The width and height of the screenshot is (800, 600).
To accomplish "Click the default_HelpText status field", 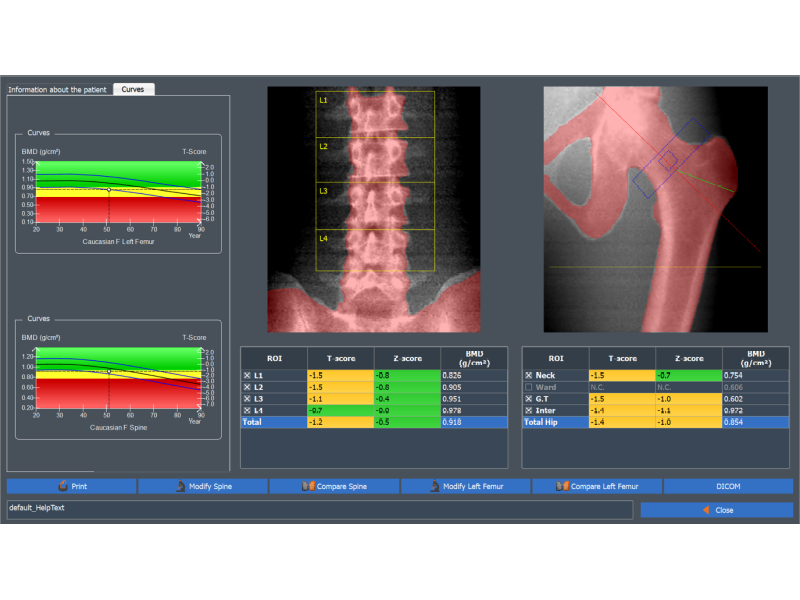I will tap(319, 510).
